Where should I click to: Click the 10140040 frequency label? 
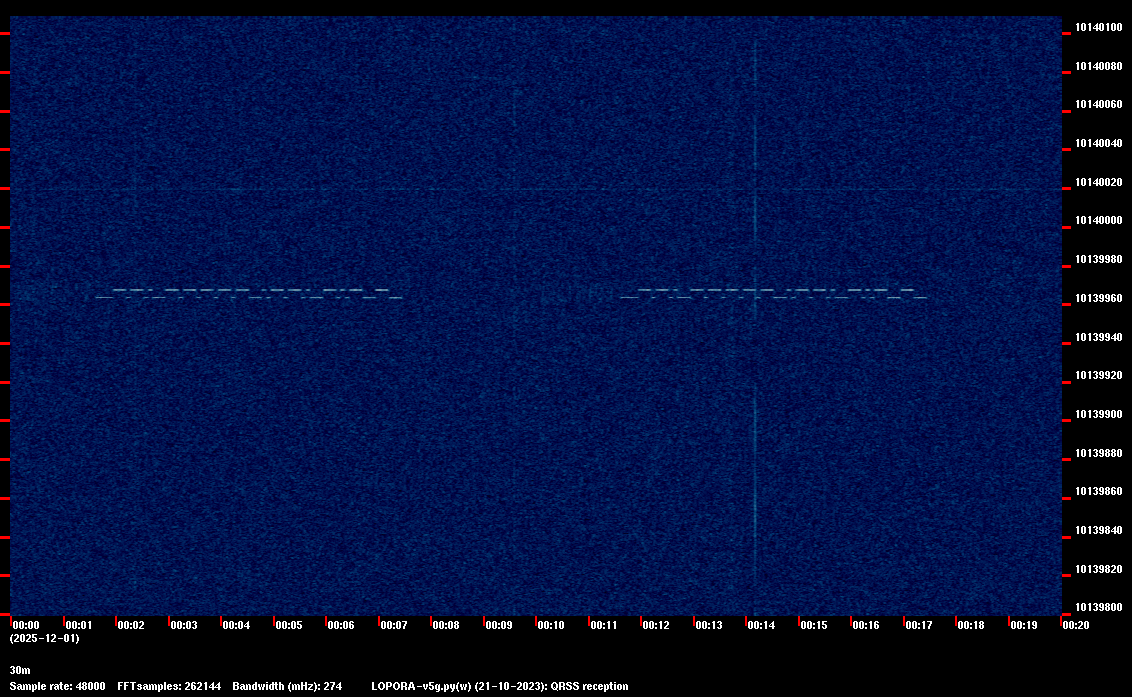[1099, 144]
